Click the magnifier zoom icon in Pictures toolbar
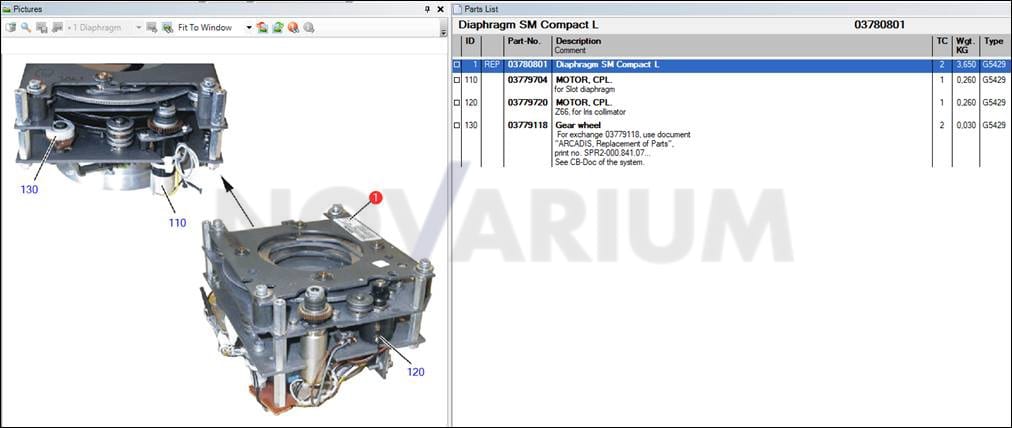This screenshot has height=428, width=1012. click(x=26, y=28)
